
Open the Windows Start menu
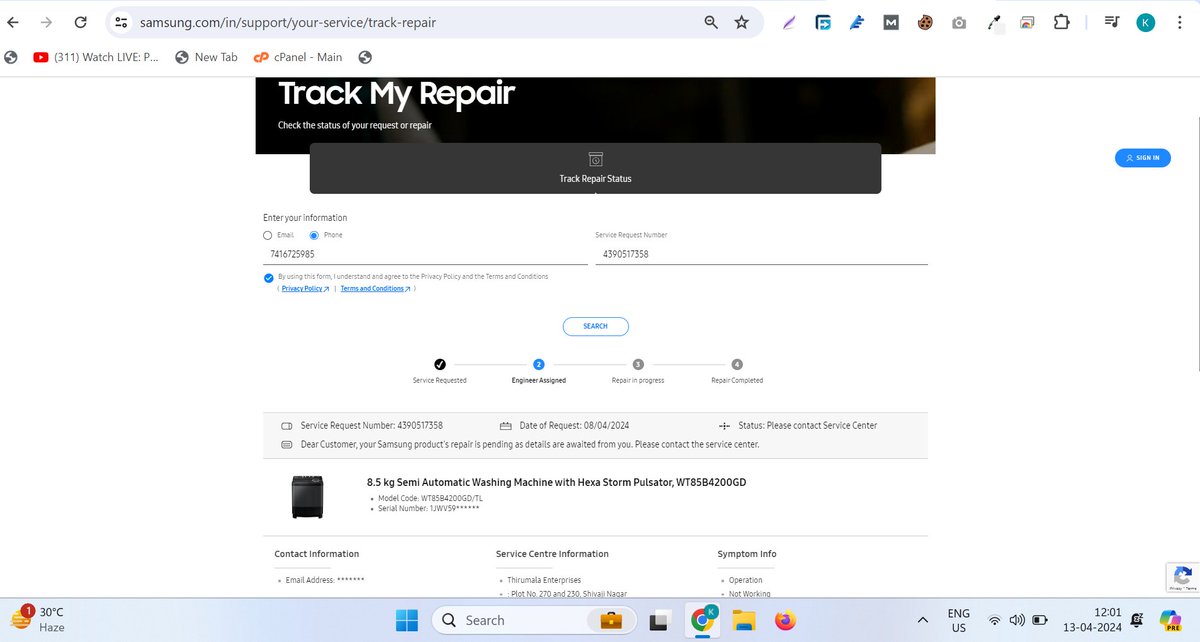[x=406, y=620]
